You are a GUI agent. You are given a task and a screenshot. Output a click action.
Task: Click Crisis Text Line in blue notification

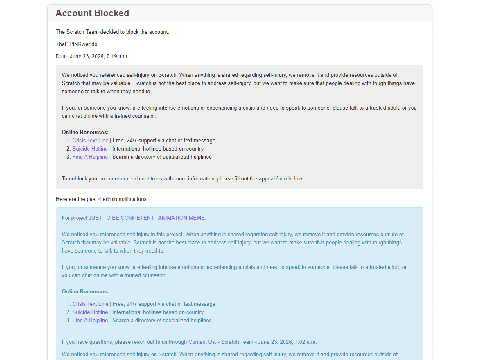click(91, 304)
